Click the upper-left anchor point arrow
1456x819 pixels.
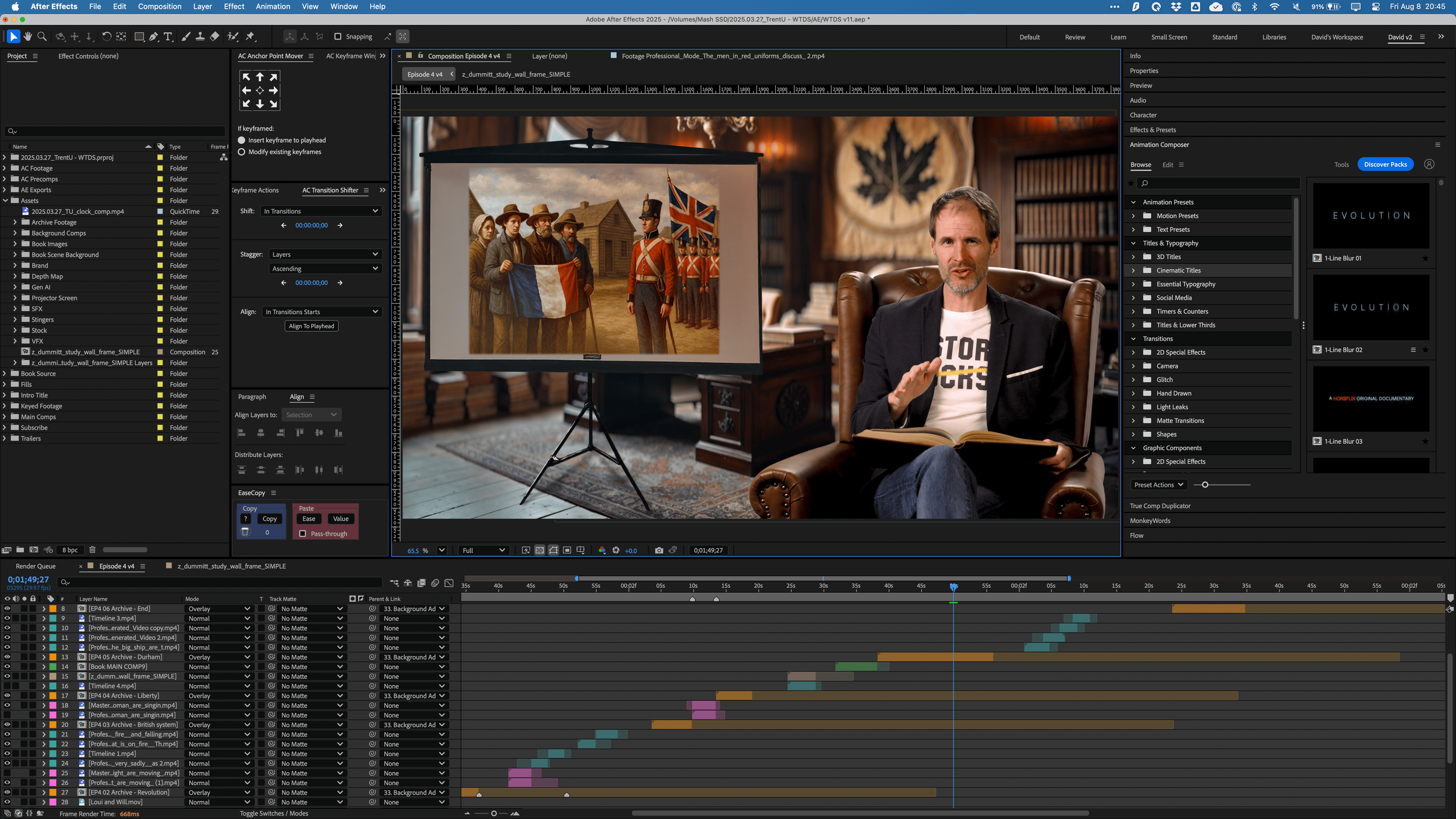pyautogui.click(x=246, y=76)
